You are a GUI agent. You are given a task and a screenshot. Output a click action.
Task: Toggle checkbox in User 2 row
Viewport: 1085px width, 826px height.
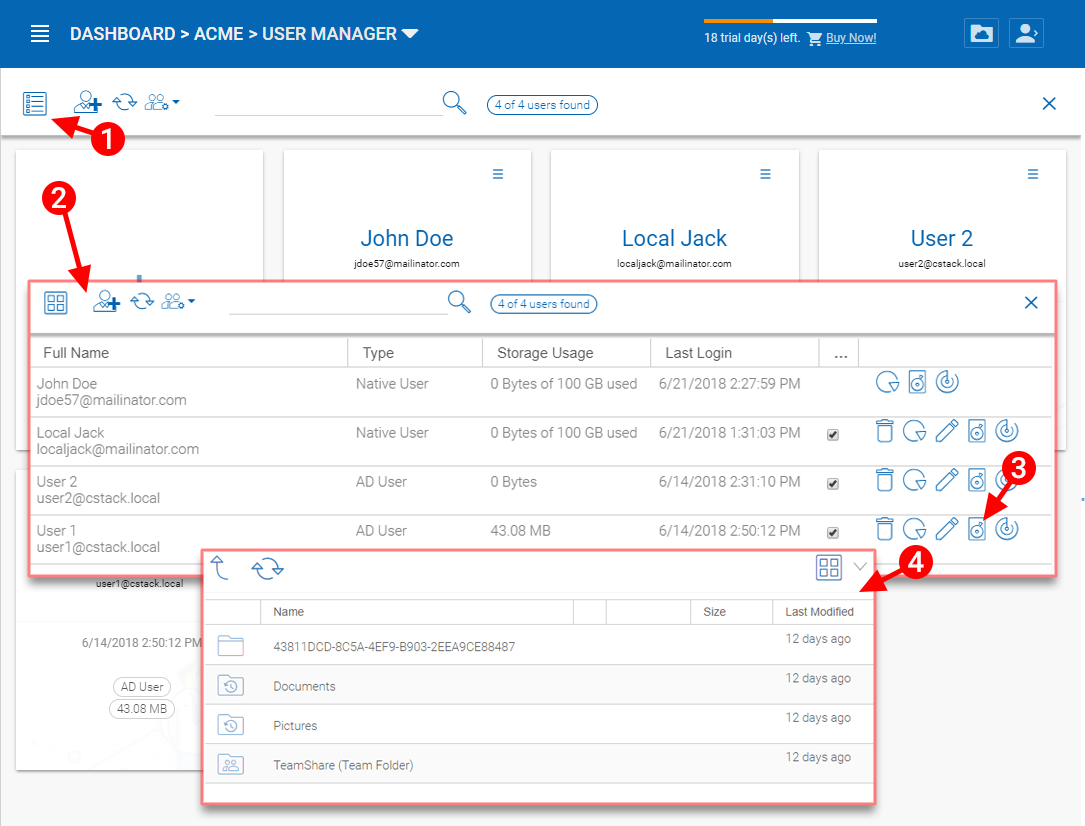click(x=833, y=484)
